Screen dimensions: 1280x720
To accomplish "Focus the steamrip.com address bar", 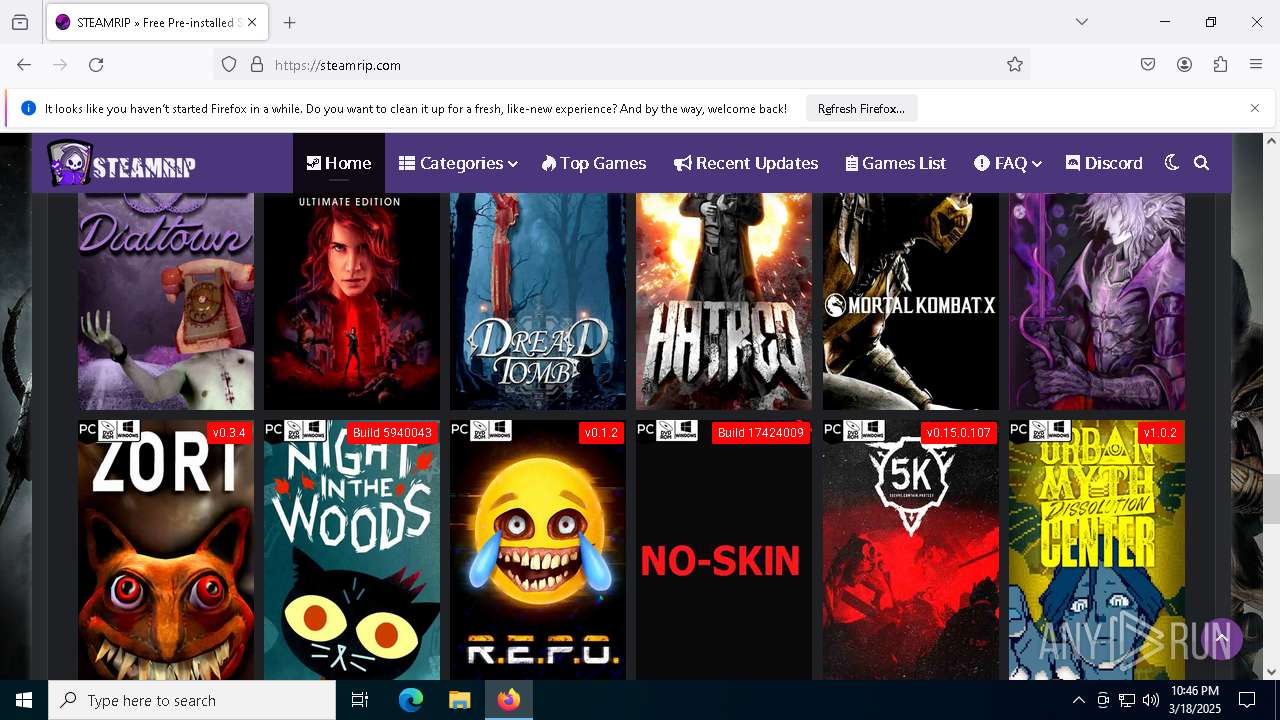I will pos(620,65).
